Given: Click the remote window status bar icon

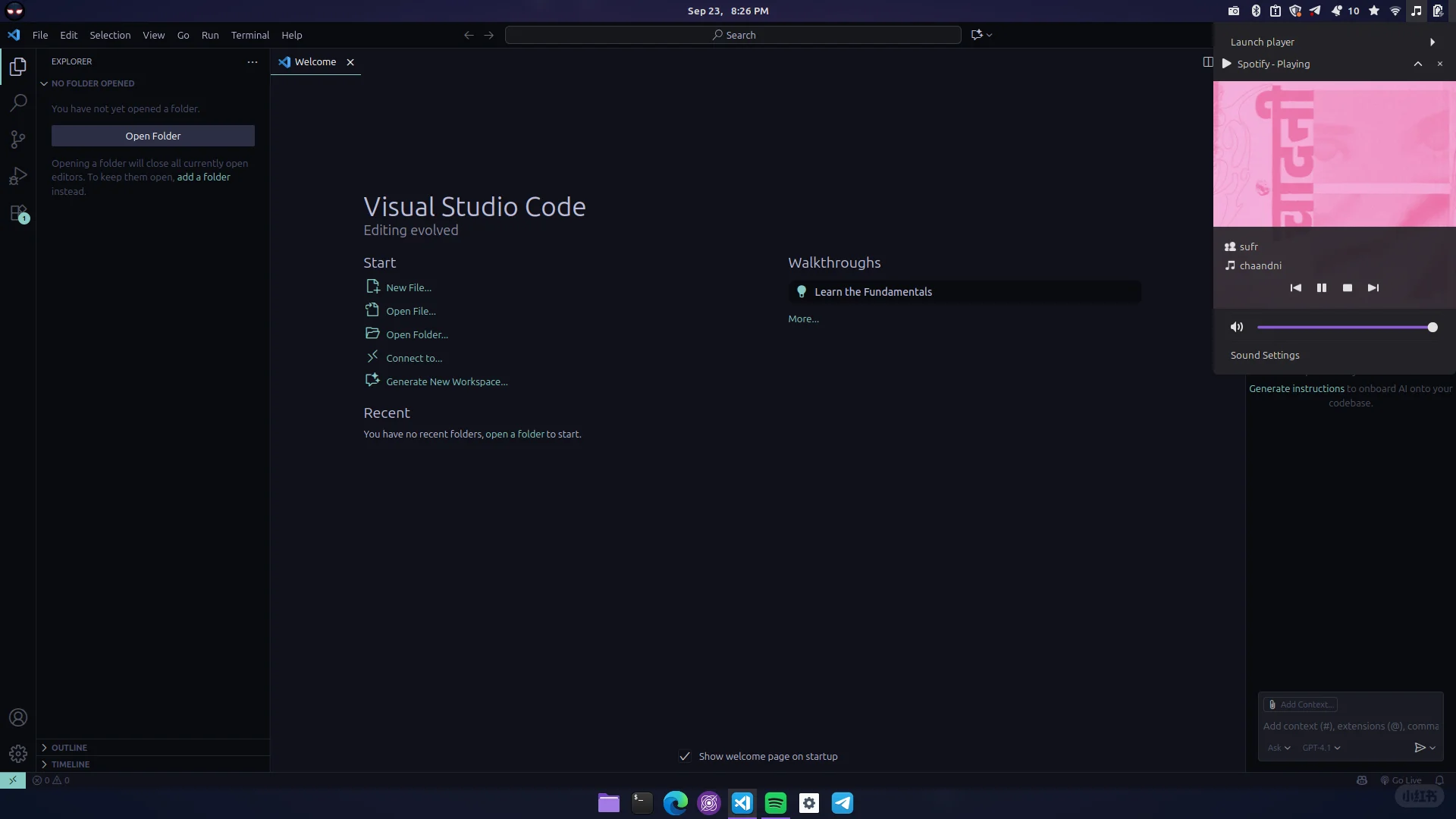Looking at the screenshot, I should (13, 780).
